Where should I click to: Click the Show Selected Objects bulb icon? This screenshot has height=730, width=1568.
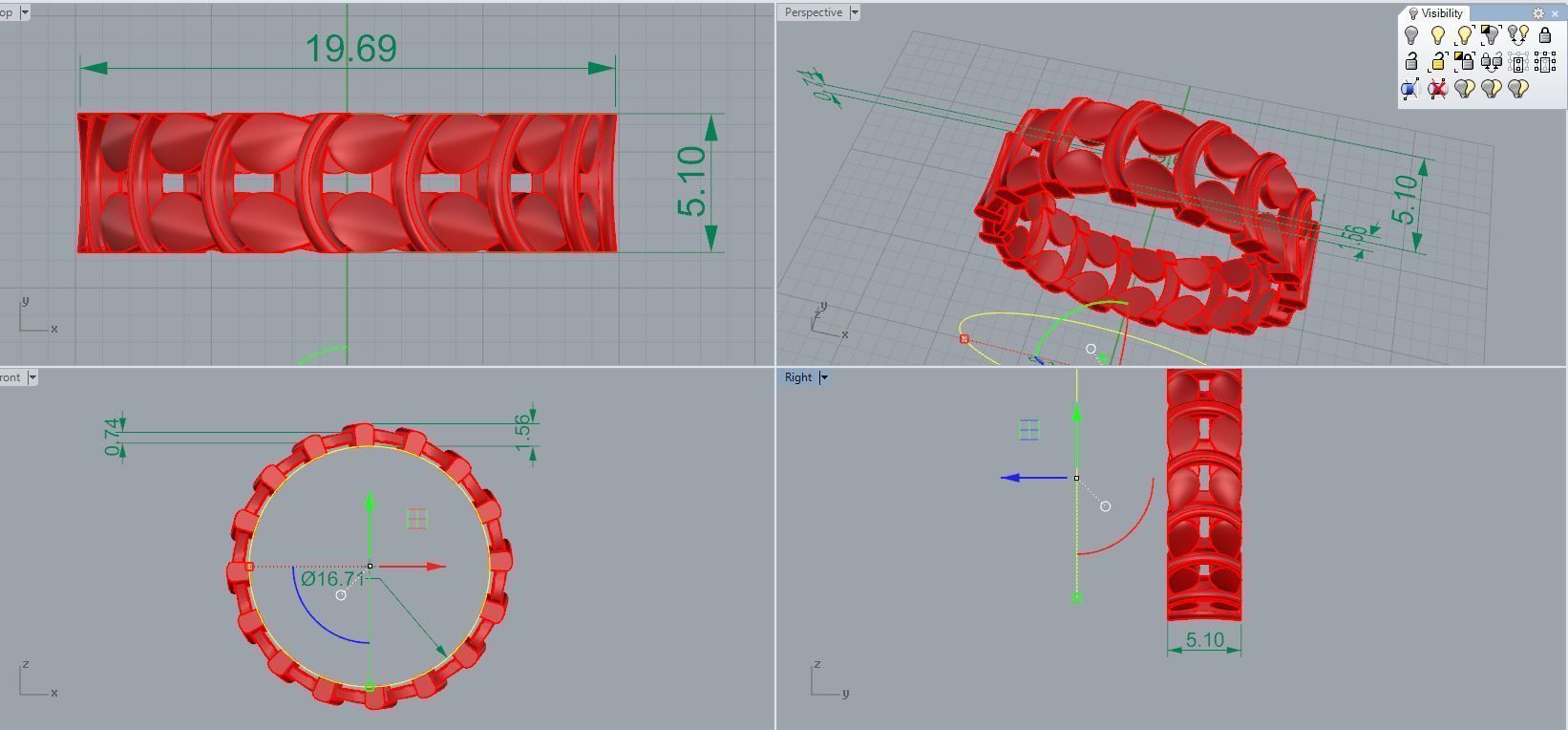tap(1465, 35)
